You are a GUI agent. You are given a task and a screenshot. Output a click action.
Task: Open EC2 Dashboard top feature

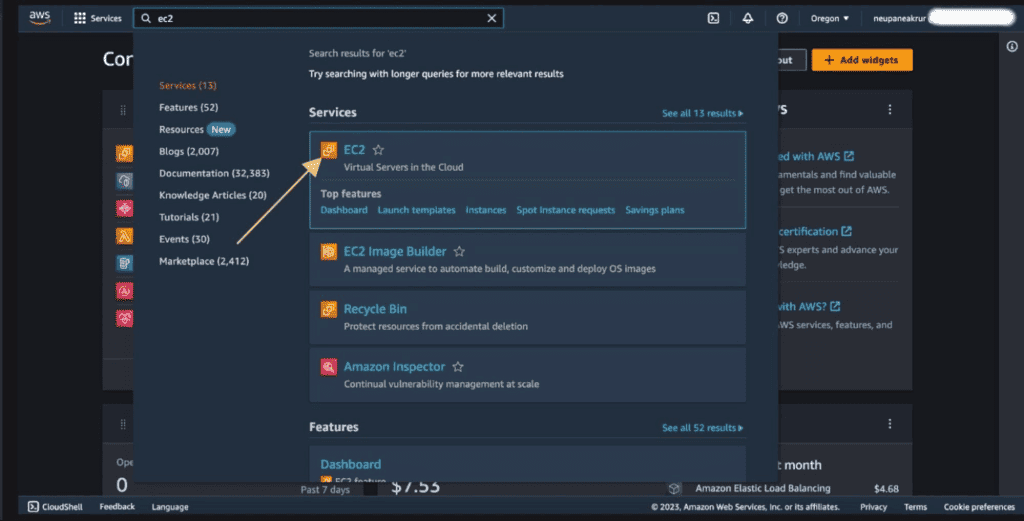tap(344, 210)
